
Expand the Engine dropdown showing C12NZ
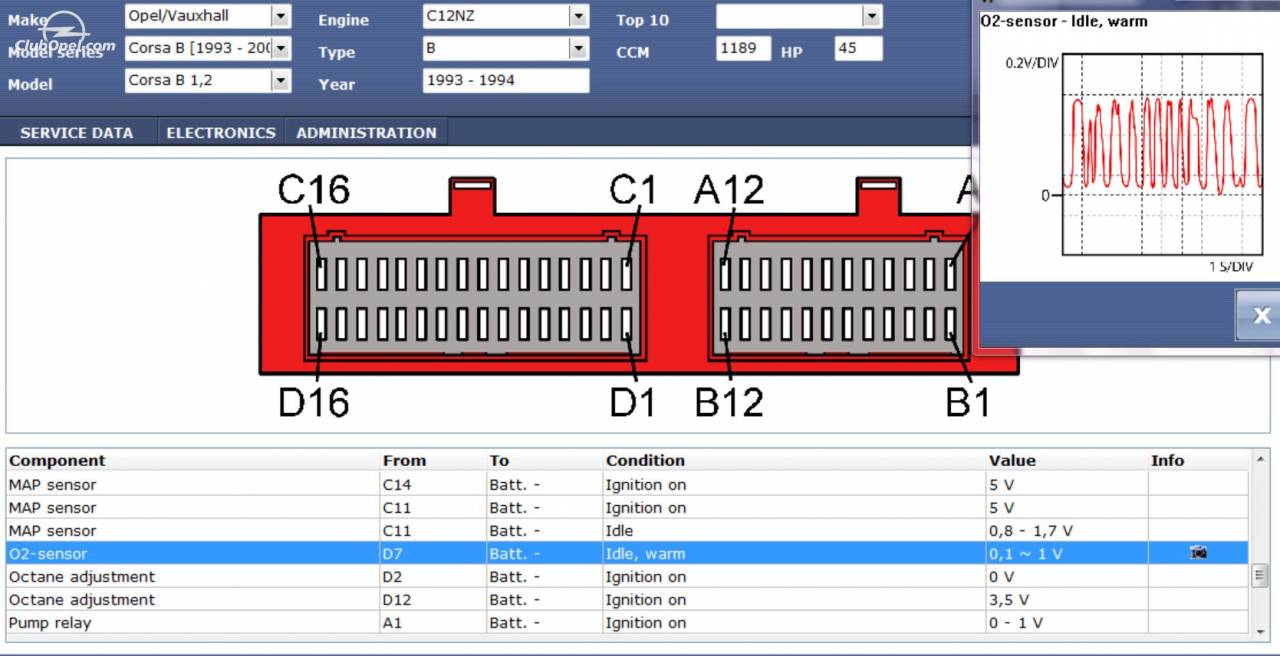(579, 16)
